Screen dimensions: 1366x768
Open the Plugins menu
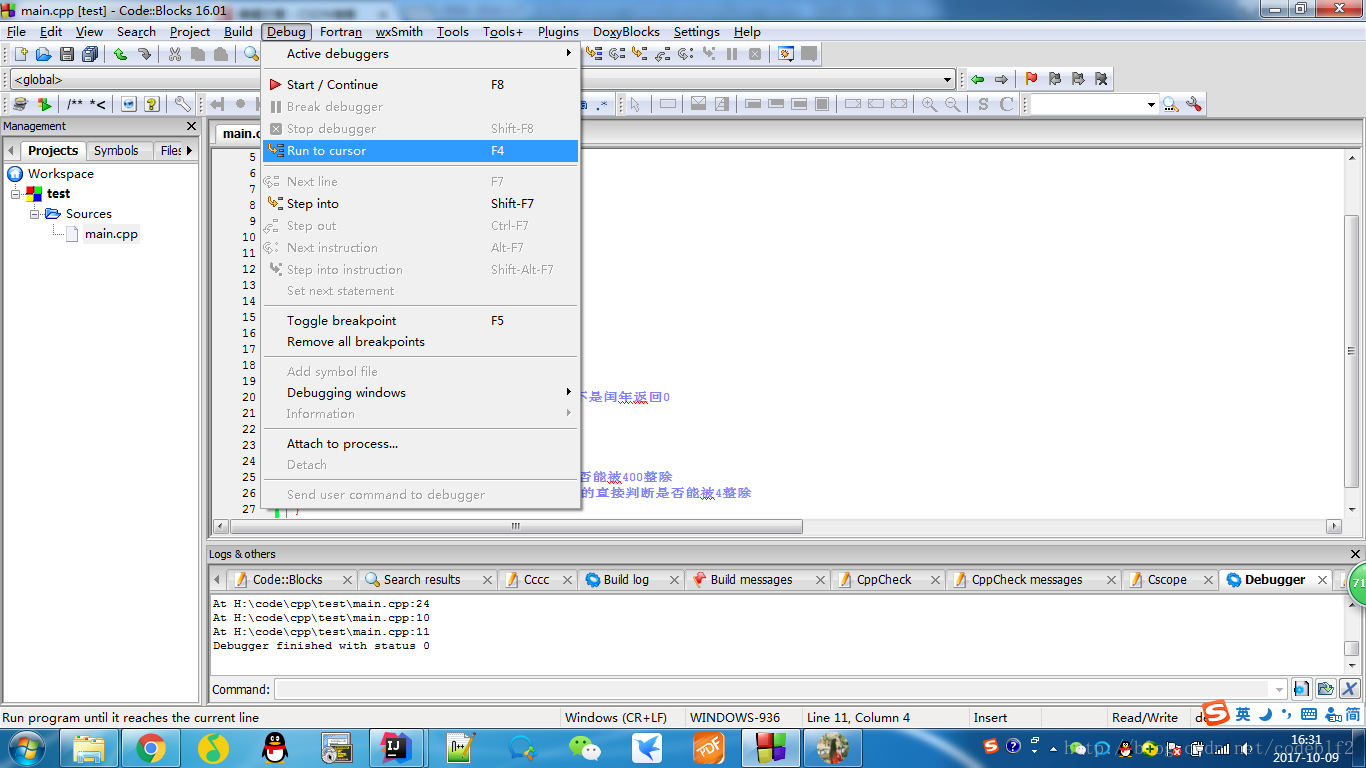pos(558,32)
